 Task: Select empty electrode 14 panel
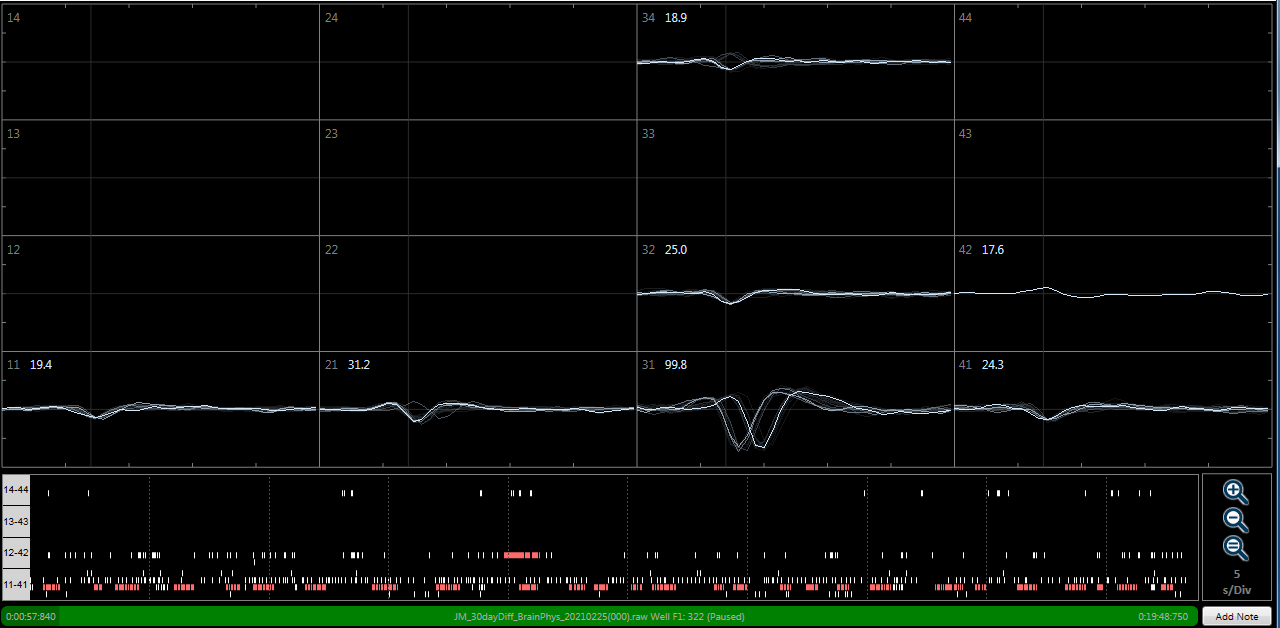(x=160, y=62)
